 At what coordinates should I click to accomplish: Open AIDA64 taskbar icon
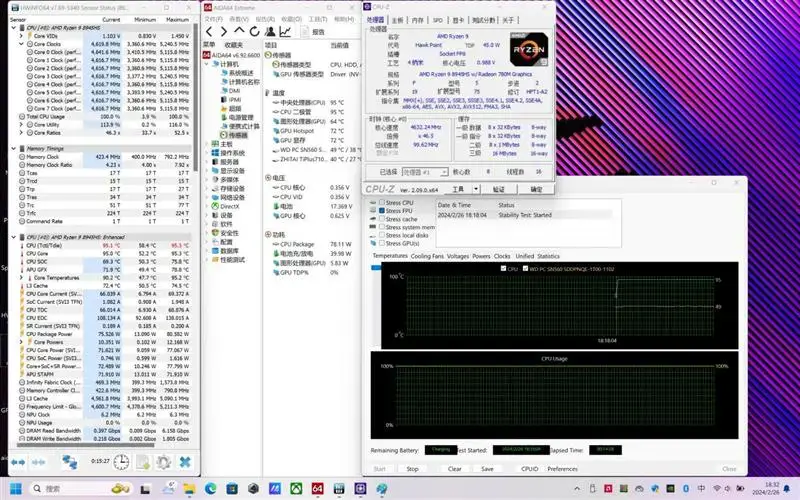(317, 489)
